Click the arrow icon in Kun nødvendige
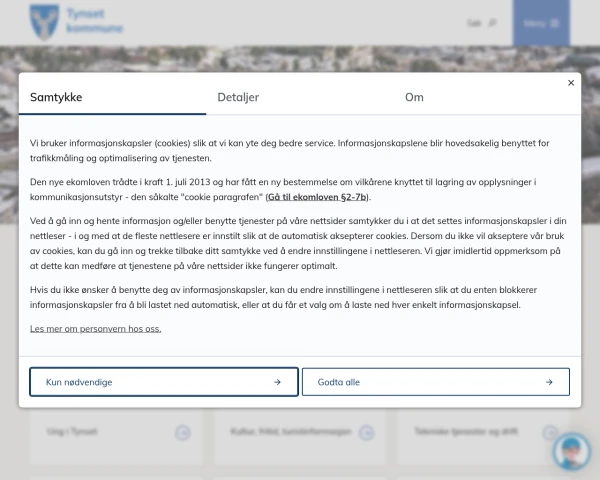Viewport: 600px width, 480px height. point(277,382)
